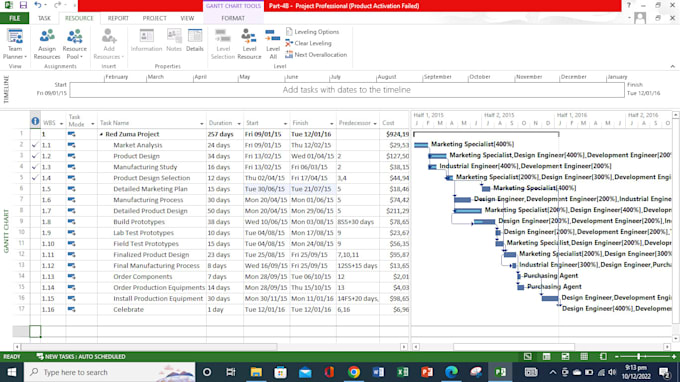Open the Duration column dropdown

[x=239, y=124]
